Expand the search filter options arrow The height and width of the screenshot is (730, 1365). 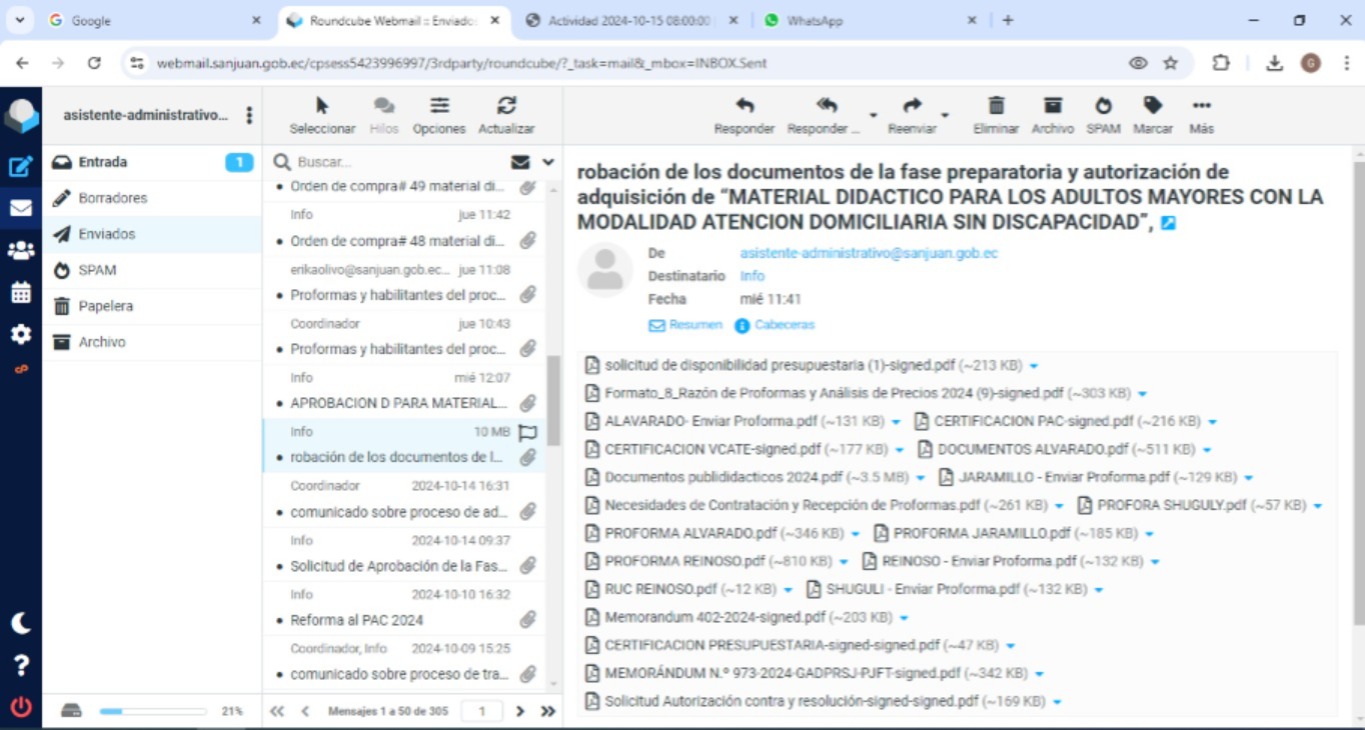click(x=548, y=162)
